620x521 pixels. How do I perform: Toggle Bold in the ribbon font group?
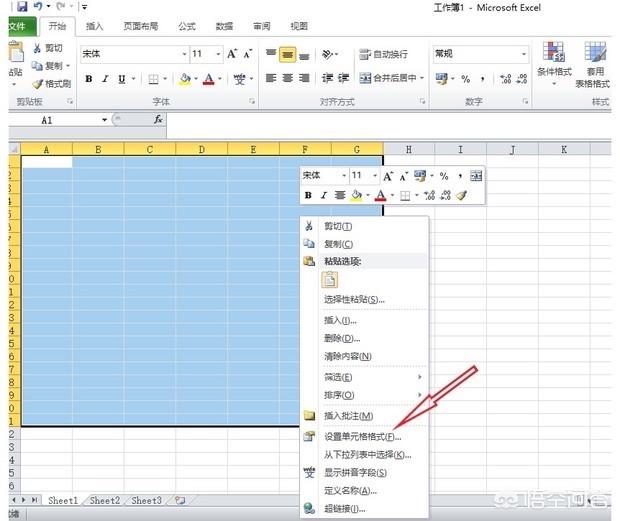click(x=88, y=79)
